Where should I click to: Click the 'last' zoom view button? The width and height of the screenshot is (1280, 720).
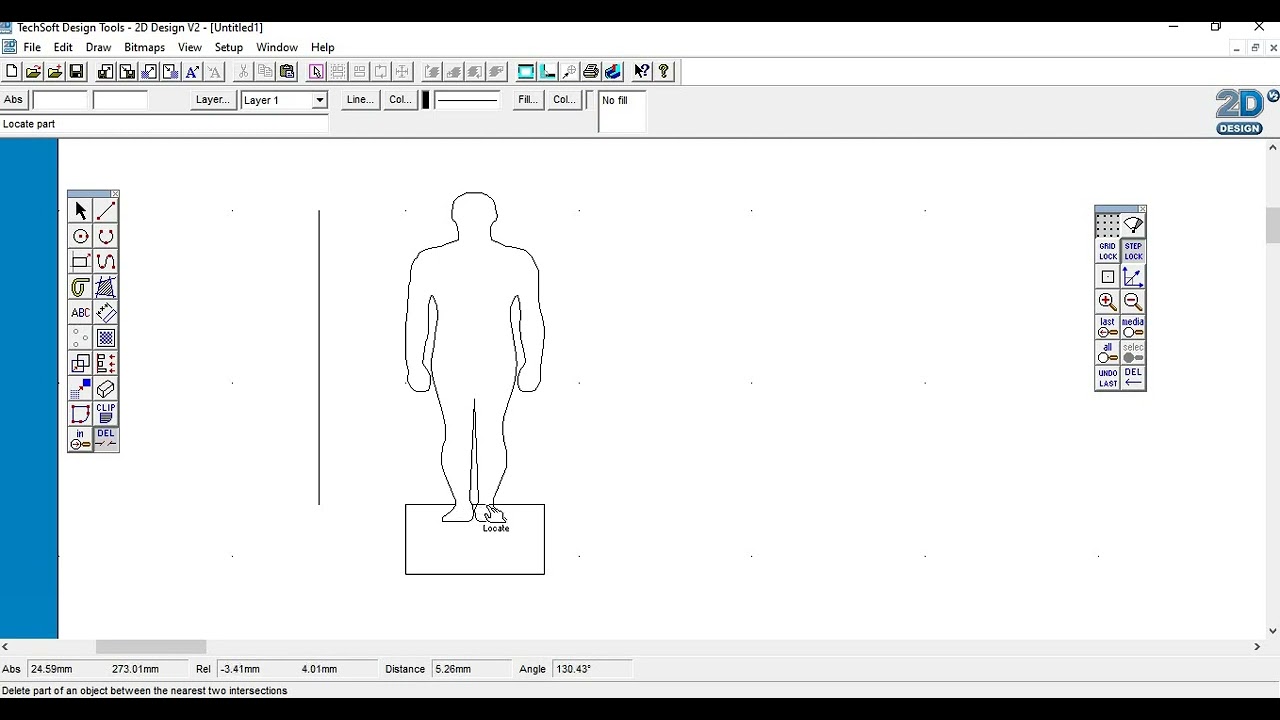click(1108, 327)
